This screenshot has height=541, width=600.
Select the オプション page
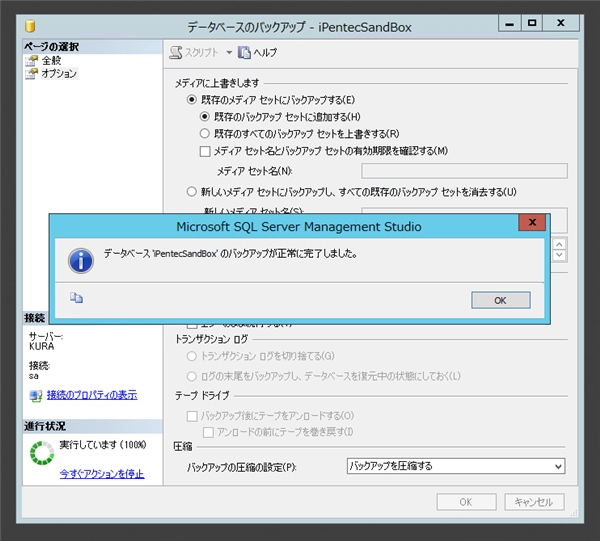[x=59, y=73]
